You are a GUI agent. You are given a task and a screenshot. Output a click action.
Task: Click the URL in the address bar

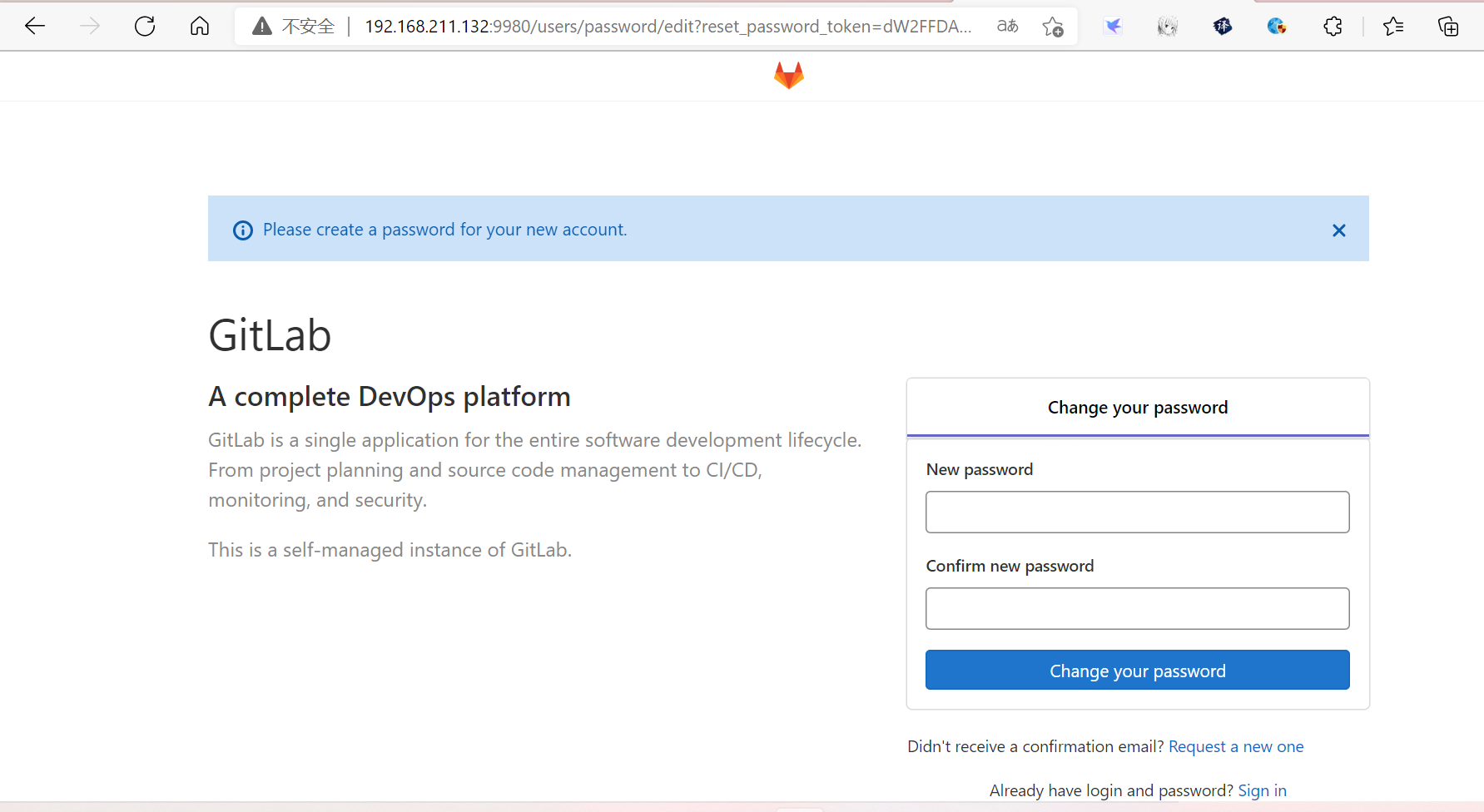pos(668,27)
